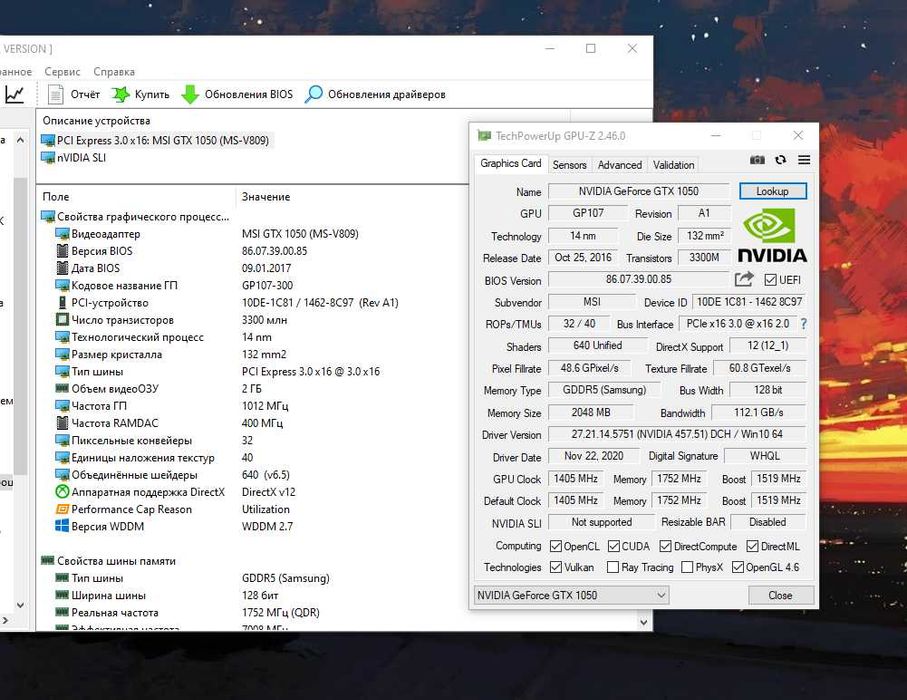Click the Версия WDDM Windows icon
907x700 pixels.
pyautogui.click(x=62, y=526)
